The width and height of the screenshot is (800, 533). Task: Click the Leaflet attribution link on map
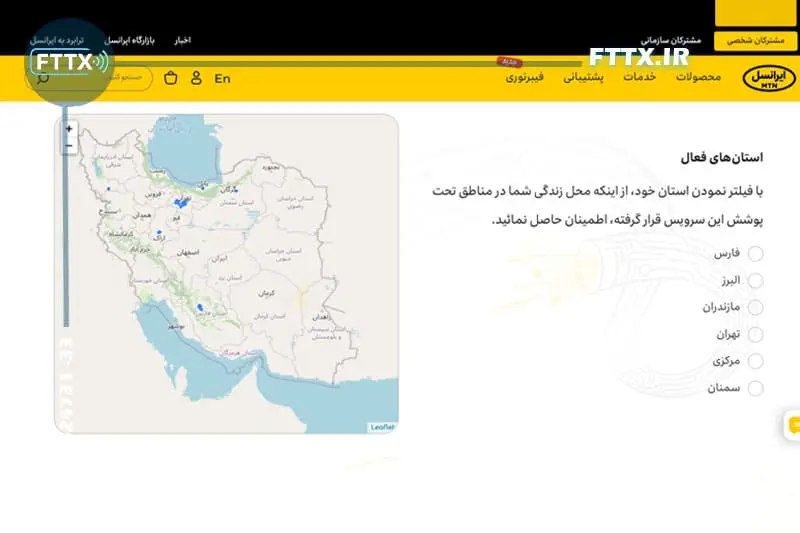point(382,427)
